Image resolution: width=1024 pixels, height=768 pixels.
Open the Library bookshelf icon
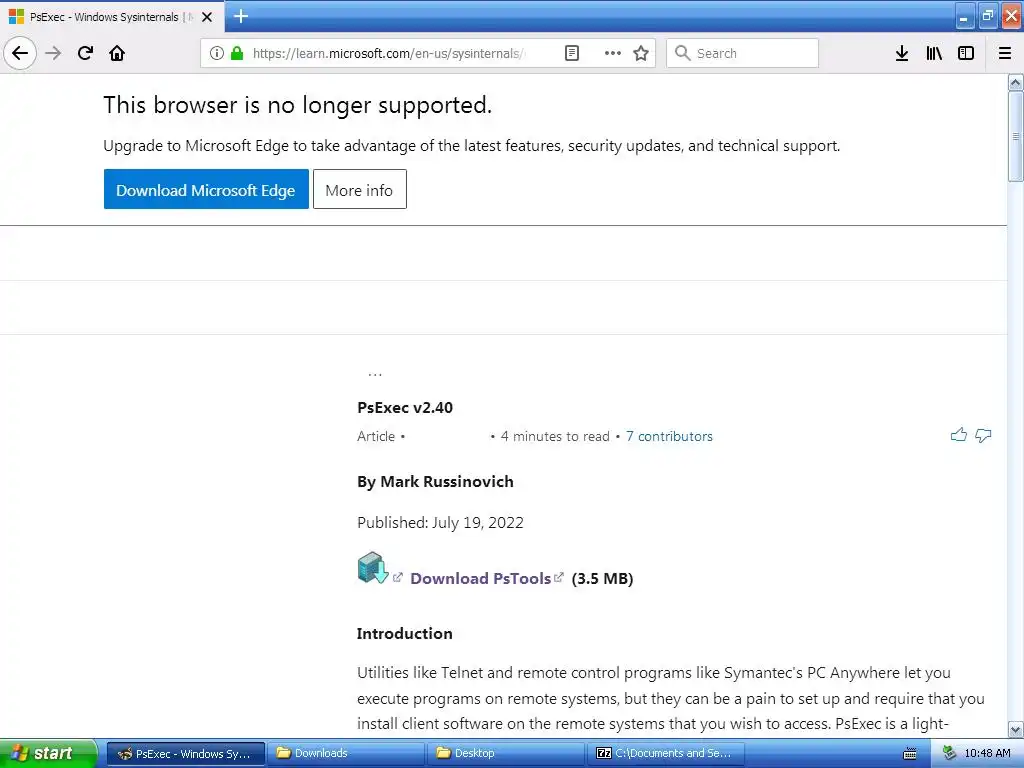(x=934, y=53)
